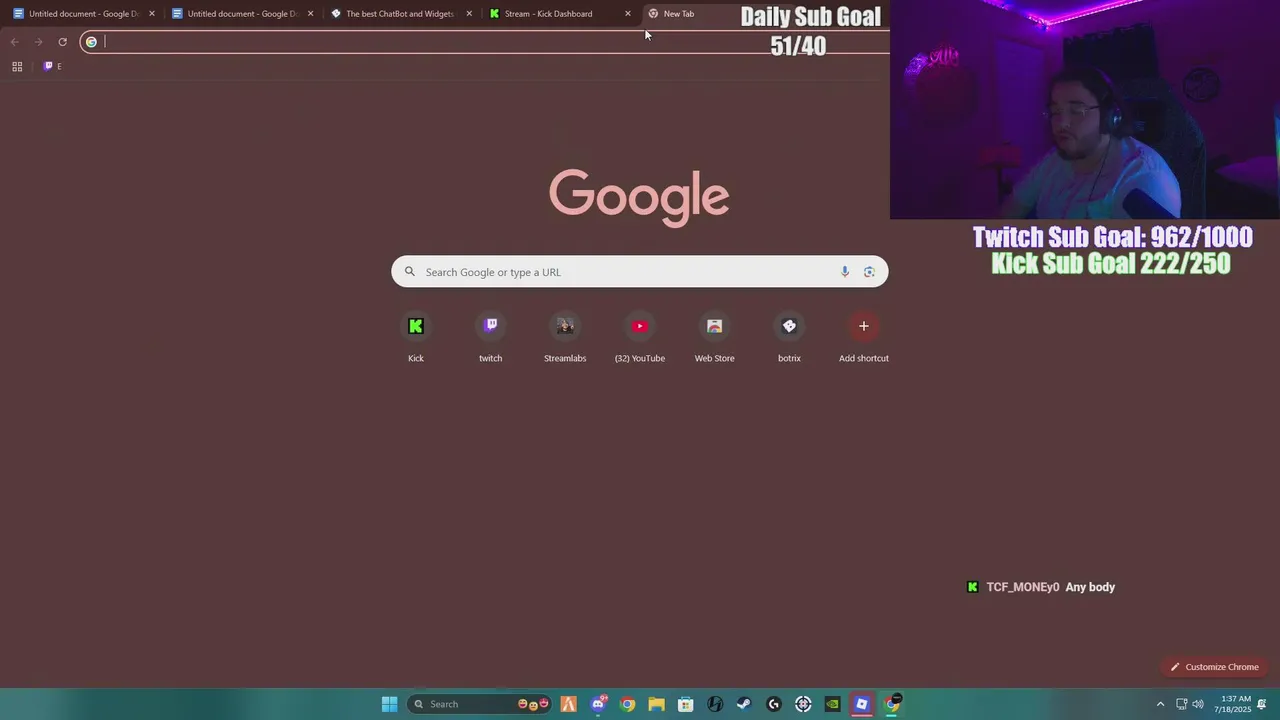This screenshot has height=720, width=1280.
Task: Open the Twitch bookmark in the bookmarks bar
Action: point(52,66)
